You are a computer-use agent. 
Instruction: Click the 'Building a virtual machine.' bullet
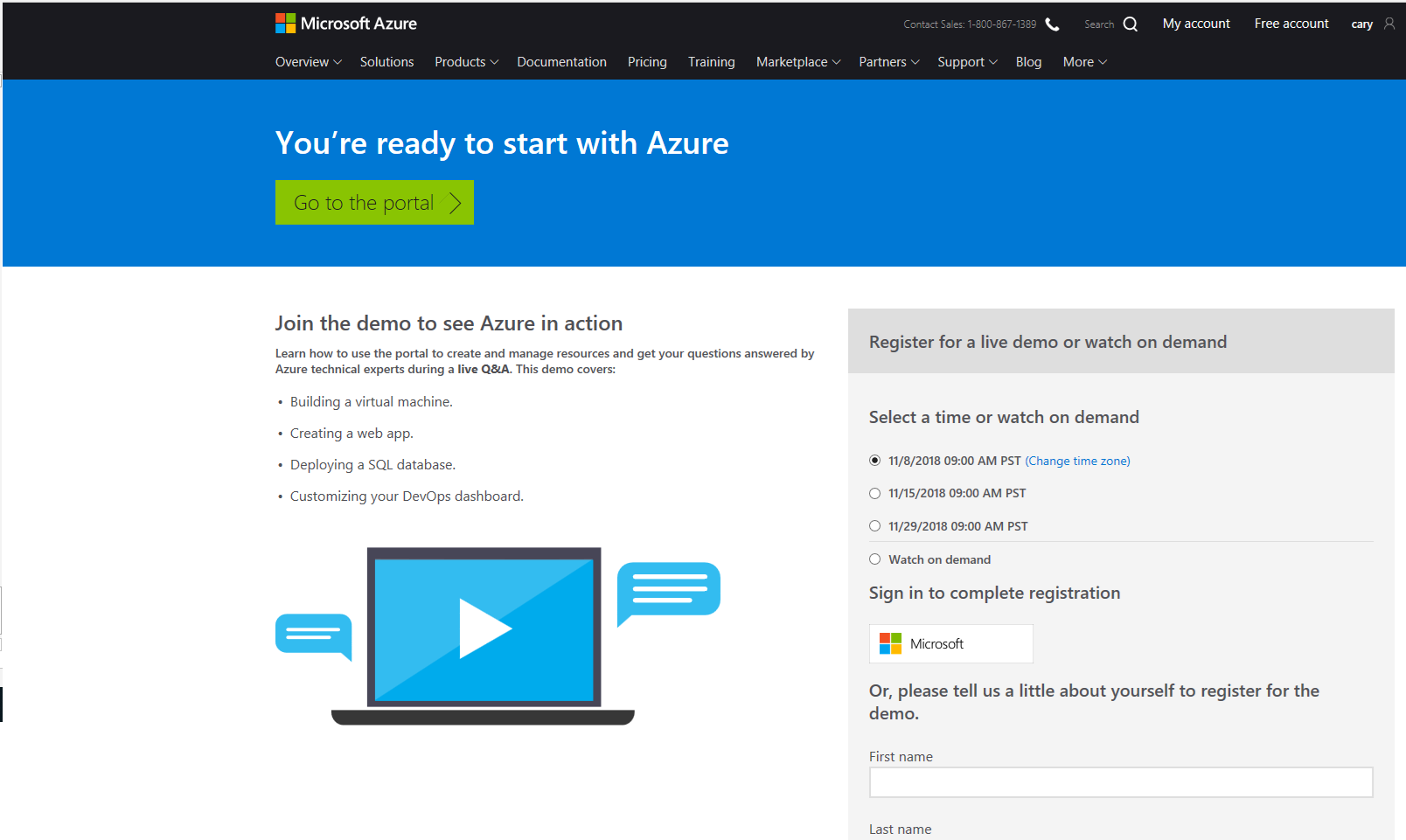click(372, 402)
